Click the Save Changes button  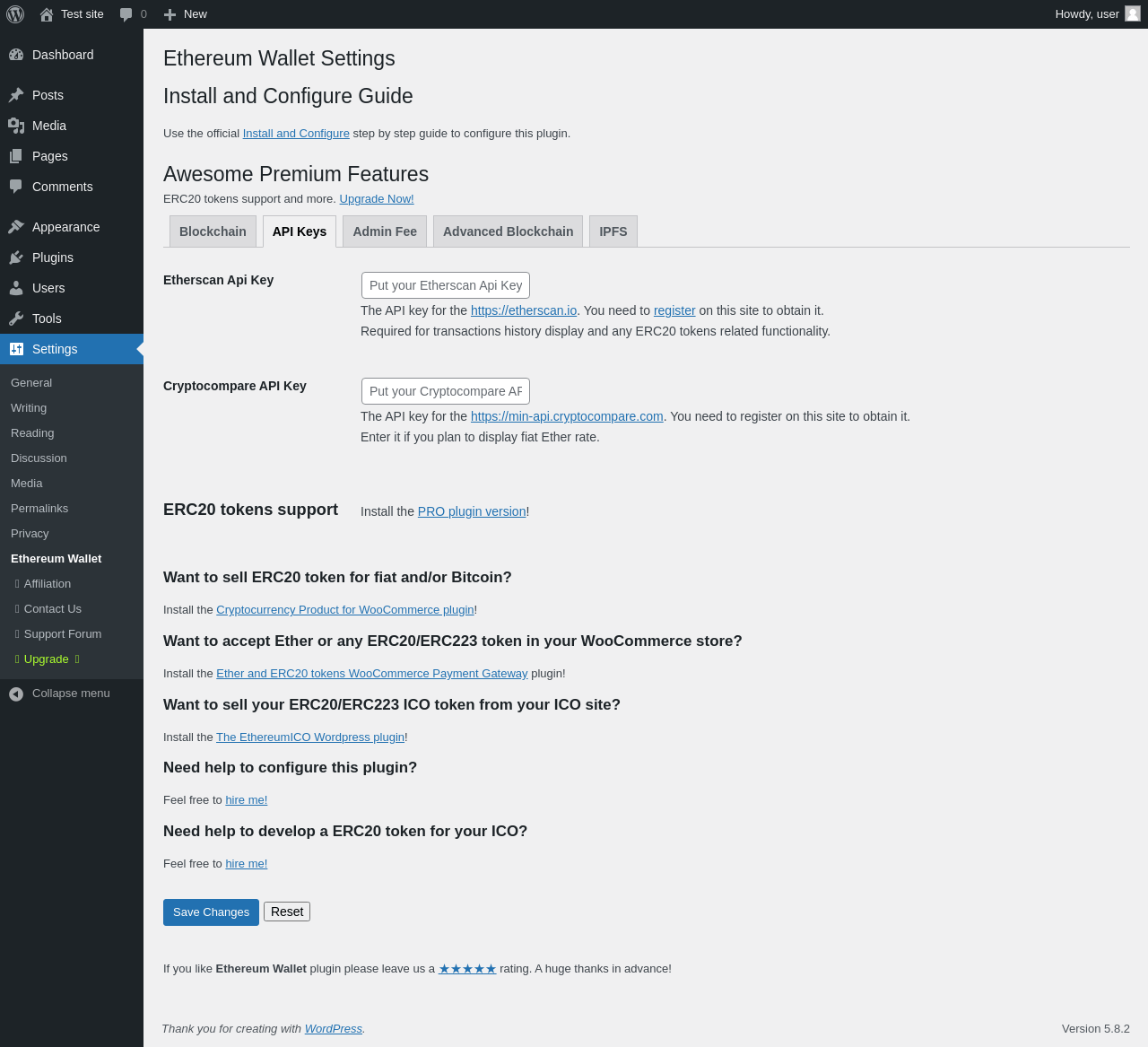click(x=211, y=912)
